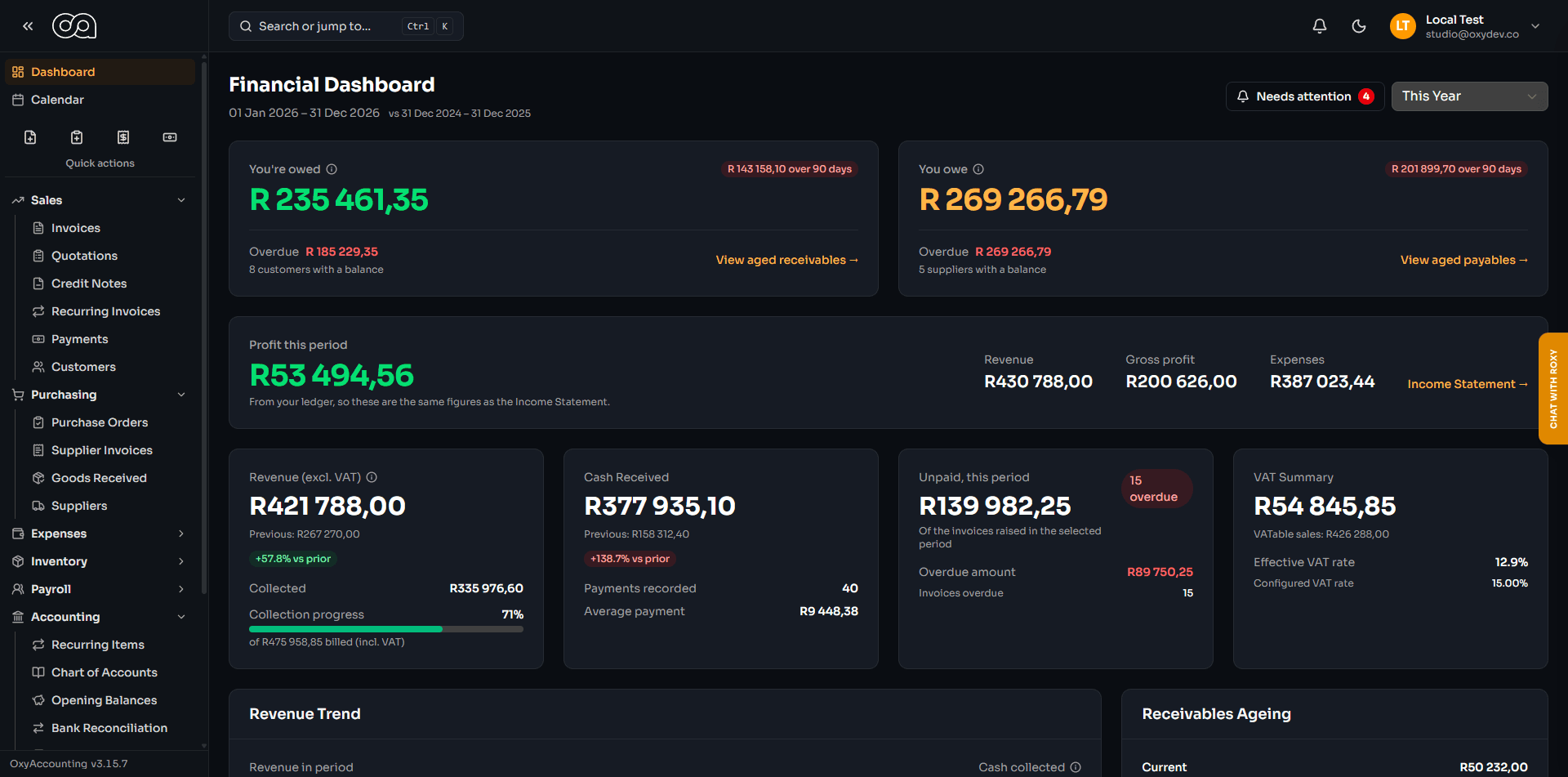Screen dimensions: 1568x777
Task: Click the OxyAccounting logo icon
Action: pos(74,26)
